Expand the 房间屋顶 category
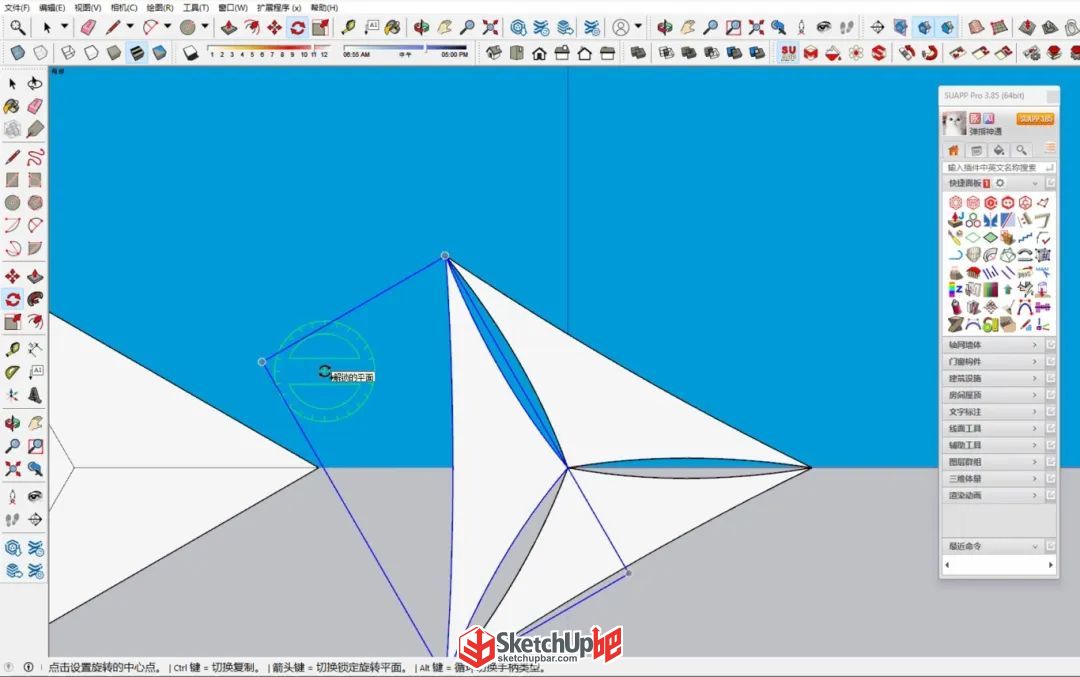 pos(993,395)
